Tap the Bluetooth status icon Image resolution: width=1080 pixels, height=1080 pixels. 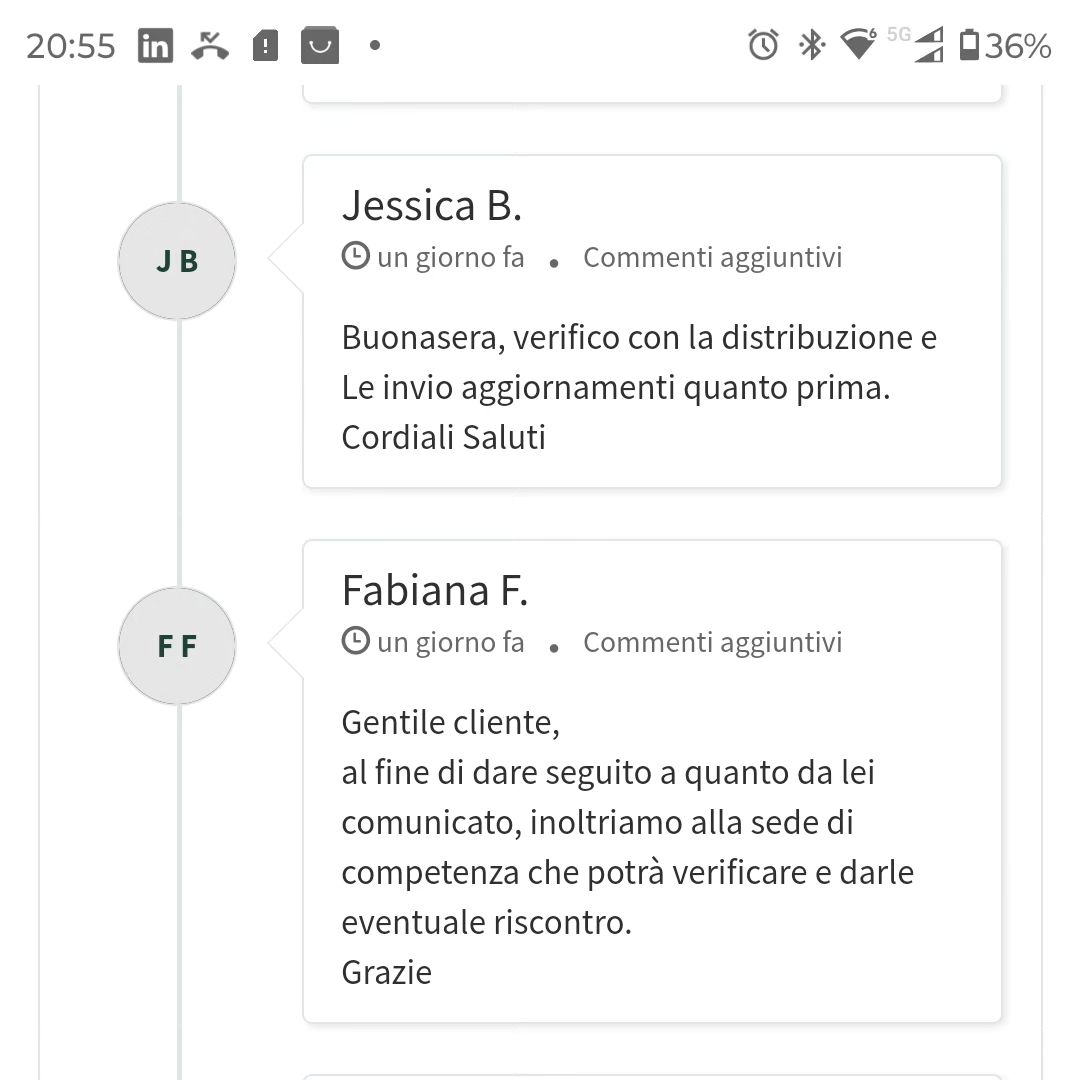(x=811, y=45)
